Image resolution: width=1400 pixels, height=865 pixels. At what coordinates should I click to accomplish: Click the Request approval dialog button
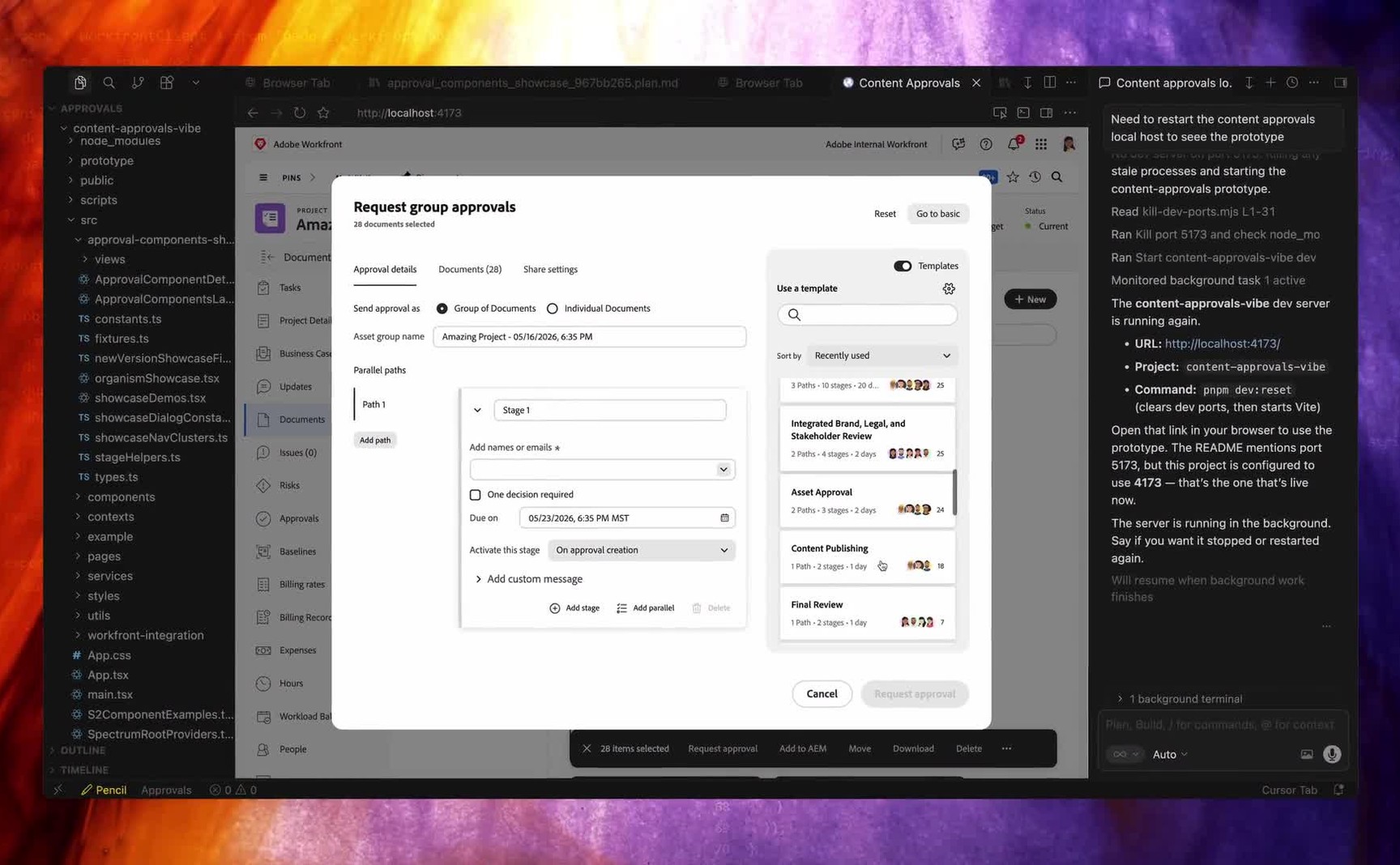click(915, 694)
